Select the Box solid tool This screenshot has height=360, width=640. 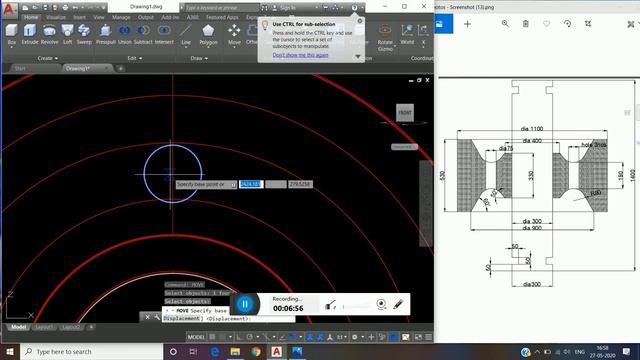pos(11,33)
